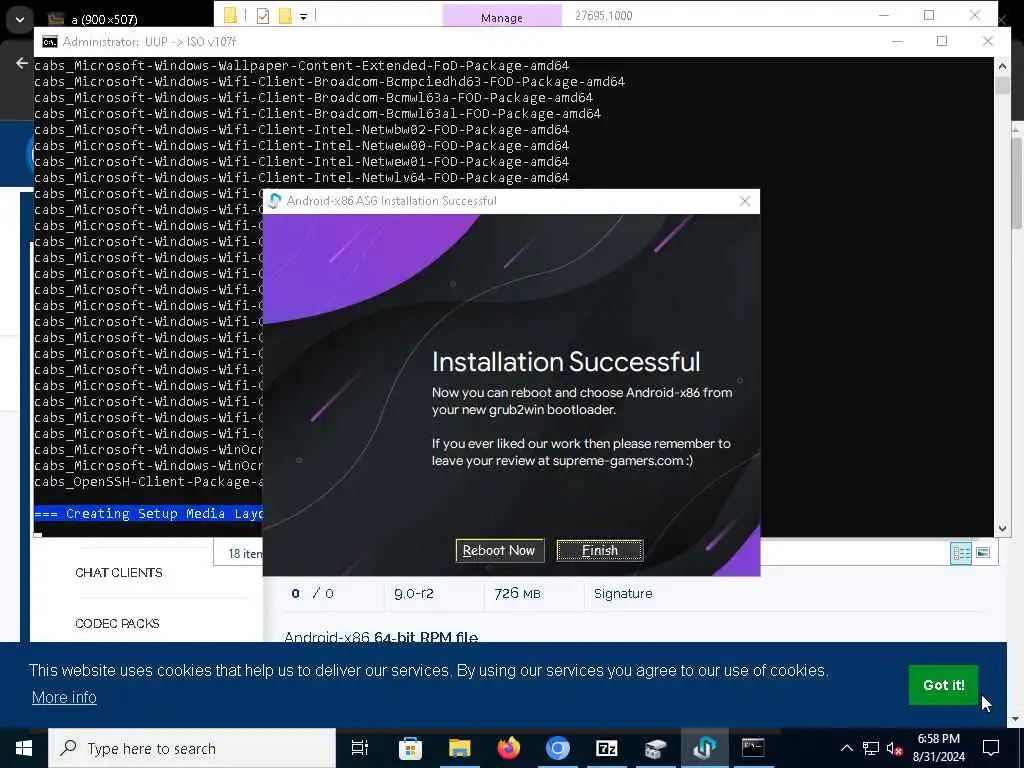Open the More info cookie link
1024x768 pixels.
pyautogui.click(x=64, y=697)
